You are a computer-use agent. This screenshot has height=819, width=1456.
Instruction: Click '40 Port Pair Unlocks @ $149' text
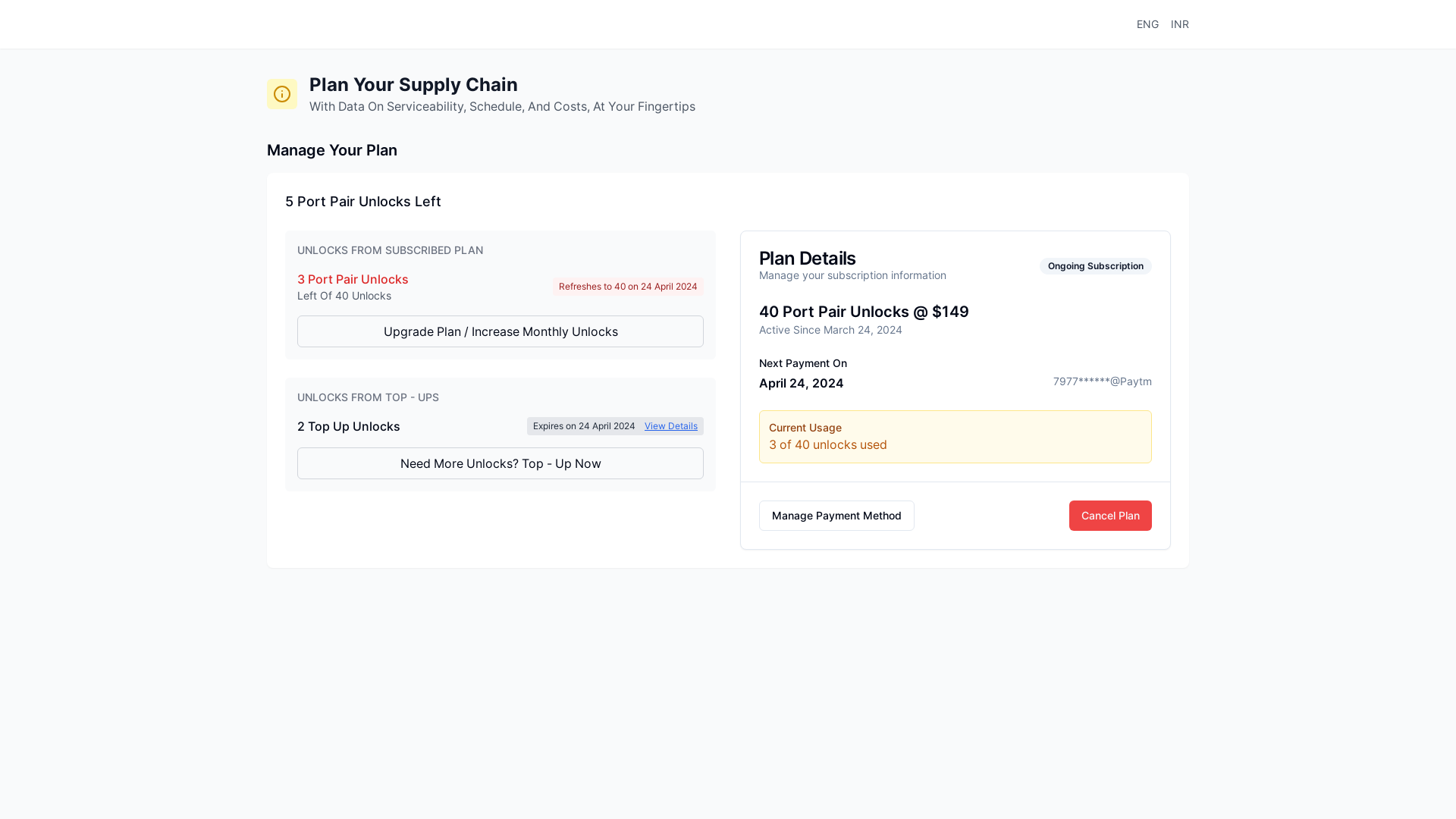[x=864, y=312]
